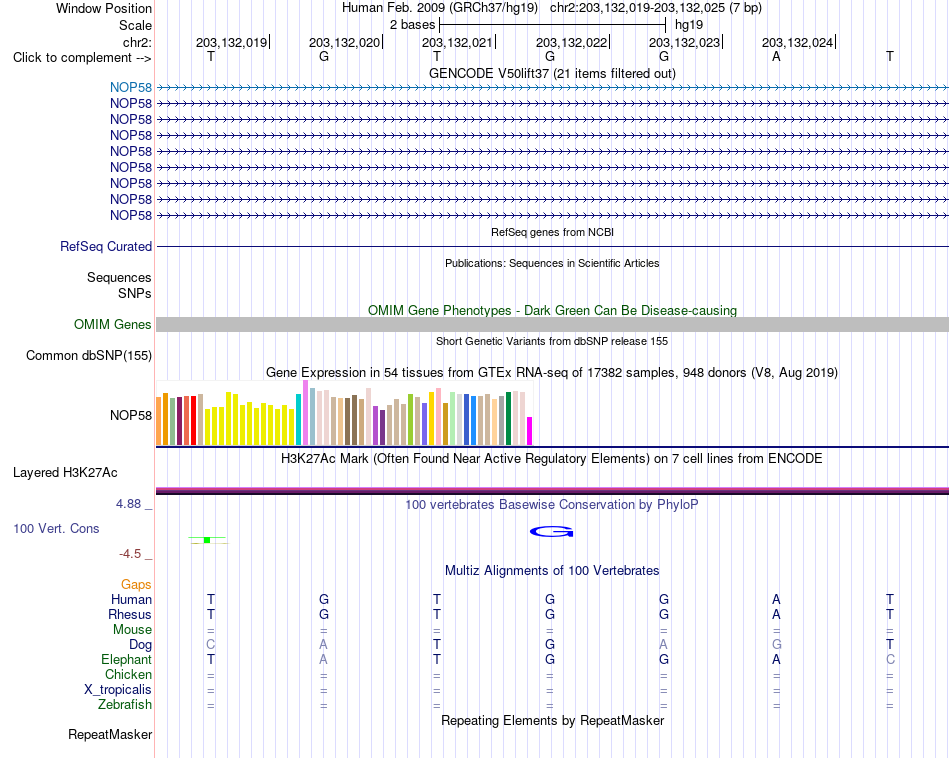Click the Sequences label of the Publications track

tap(119, 278)
